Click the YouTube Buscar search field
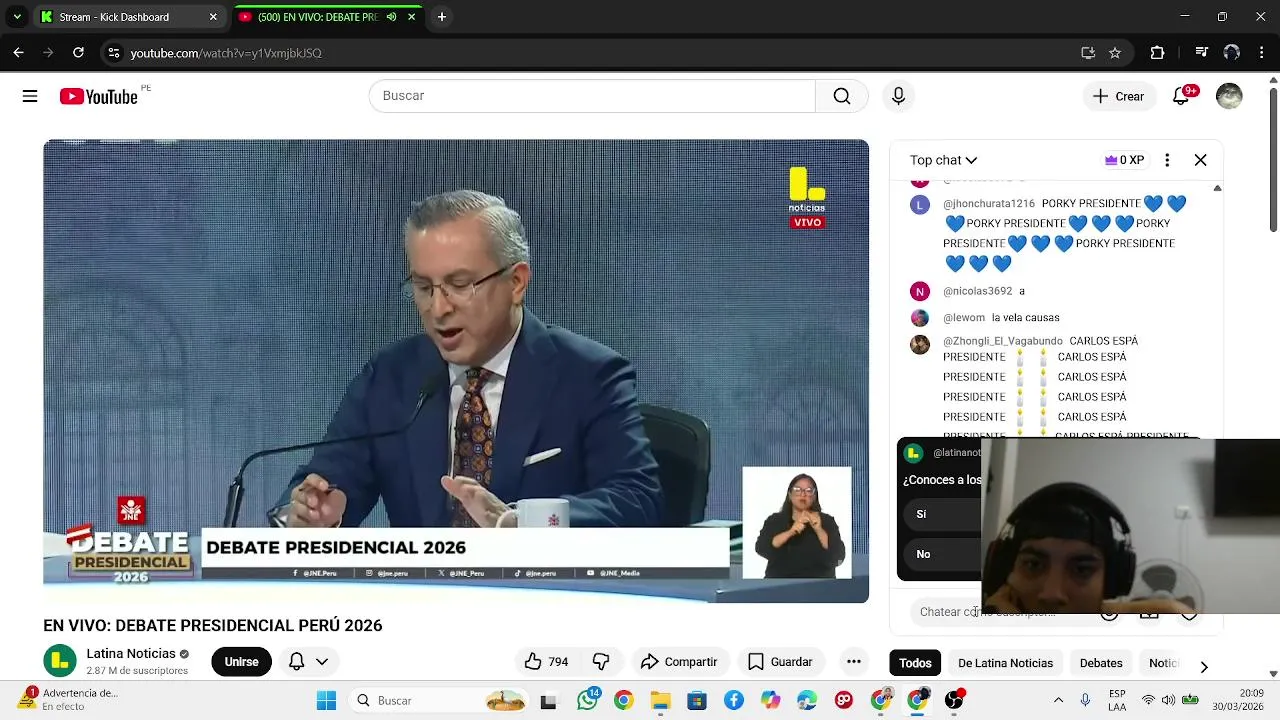The height and width of the screenshot is (720, 1280). pos(592,96)
